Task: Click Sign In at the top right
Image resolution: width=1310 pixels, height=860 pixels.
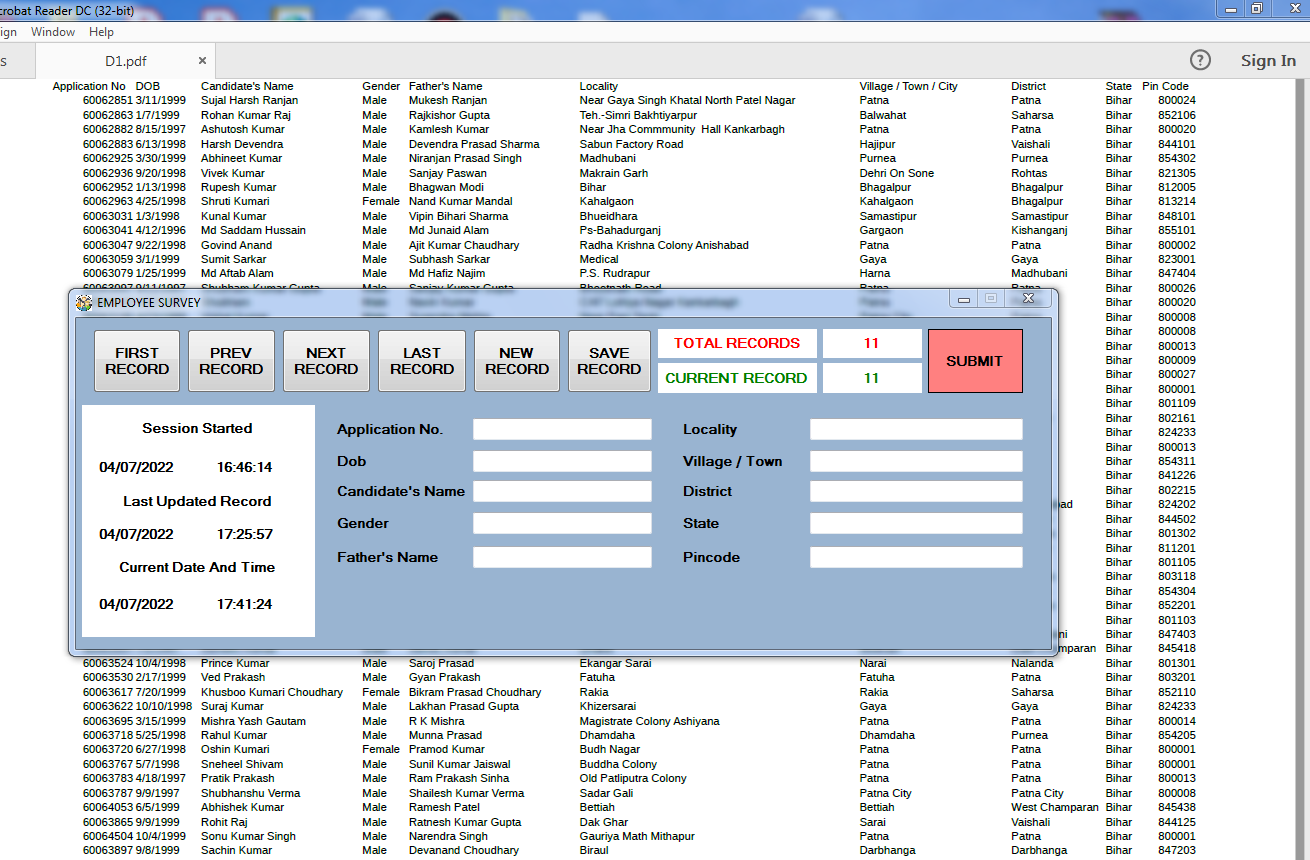Action: [1267, 60]
